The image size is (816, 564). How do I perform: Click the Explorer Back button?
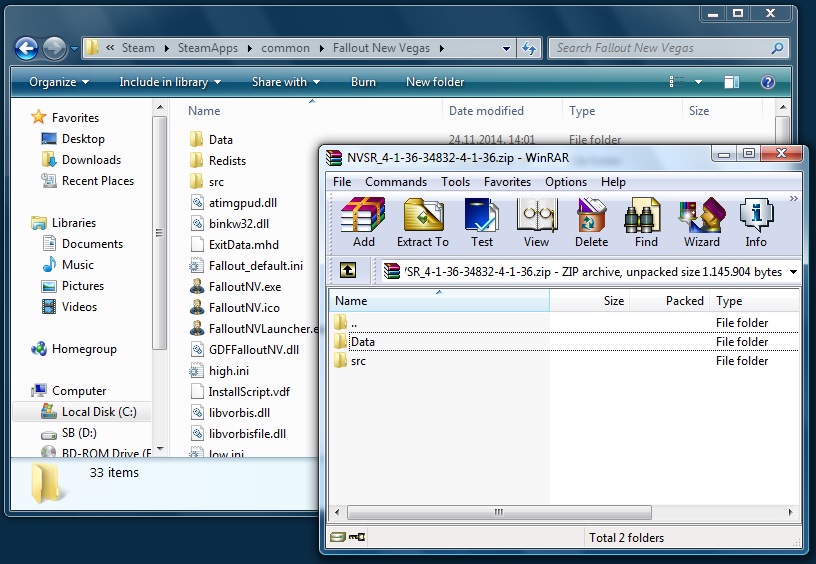(x=26, y=49)
